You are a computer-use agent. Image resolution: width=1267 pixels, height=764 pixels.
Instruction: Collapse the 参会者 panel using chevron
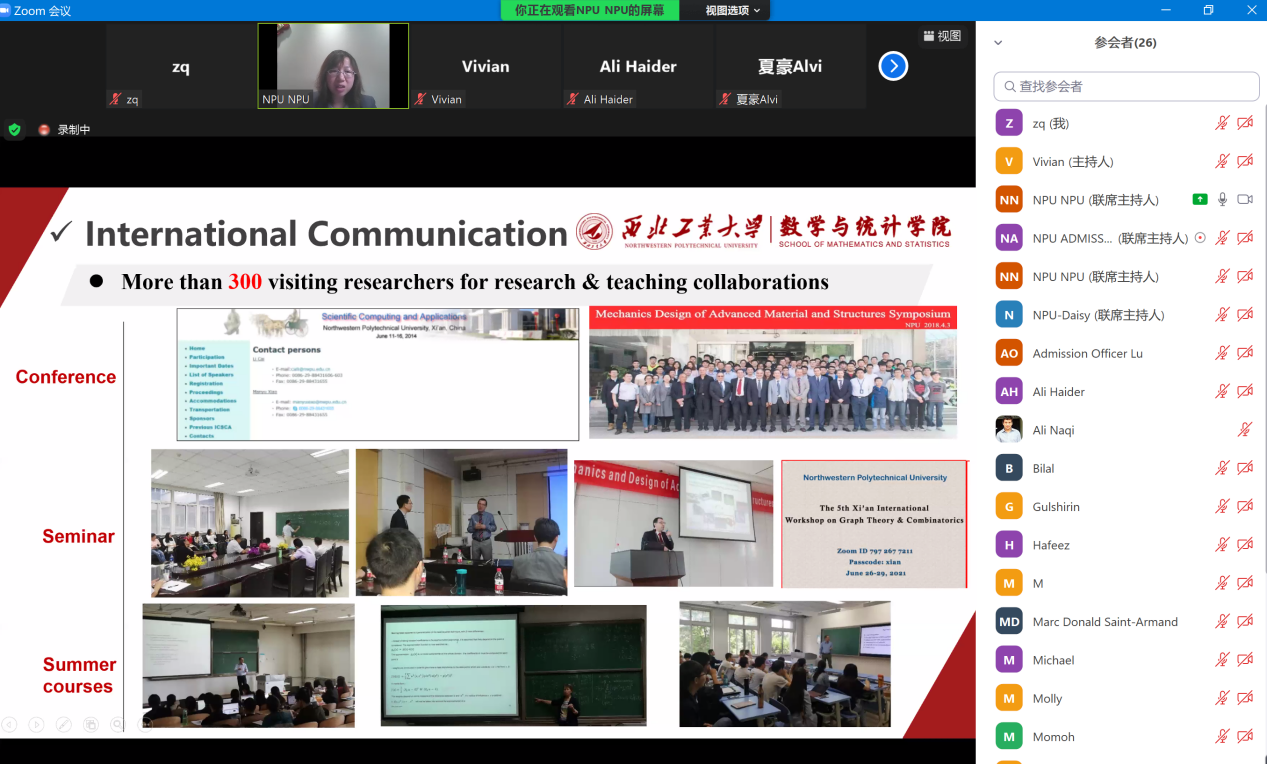[998, 43]
